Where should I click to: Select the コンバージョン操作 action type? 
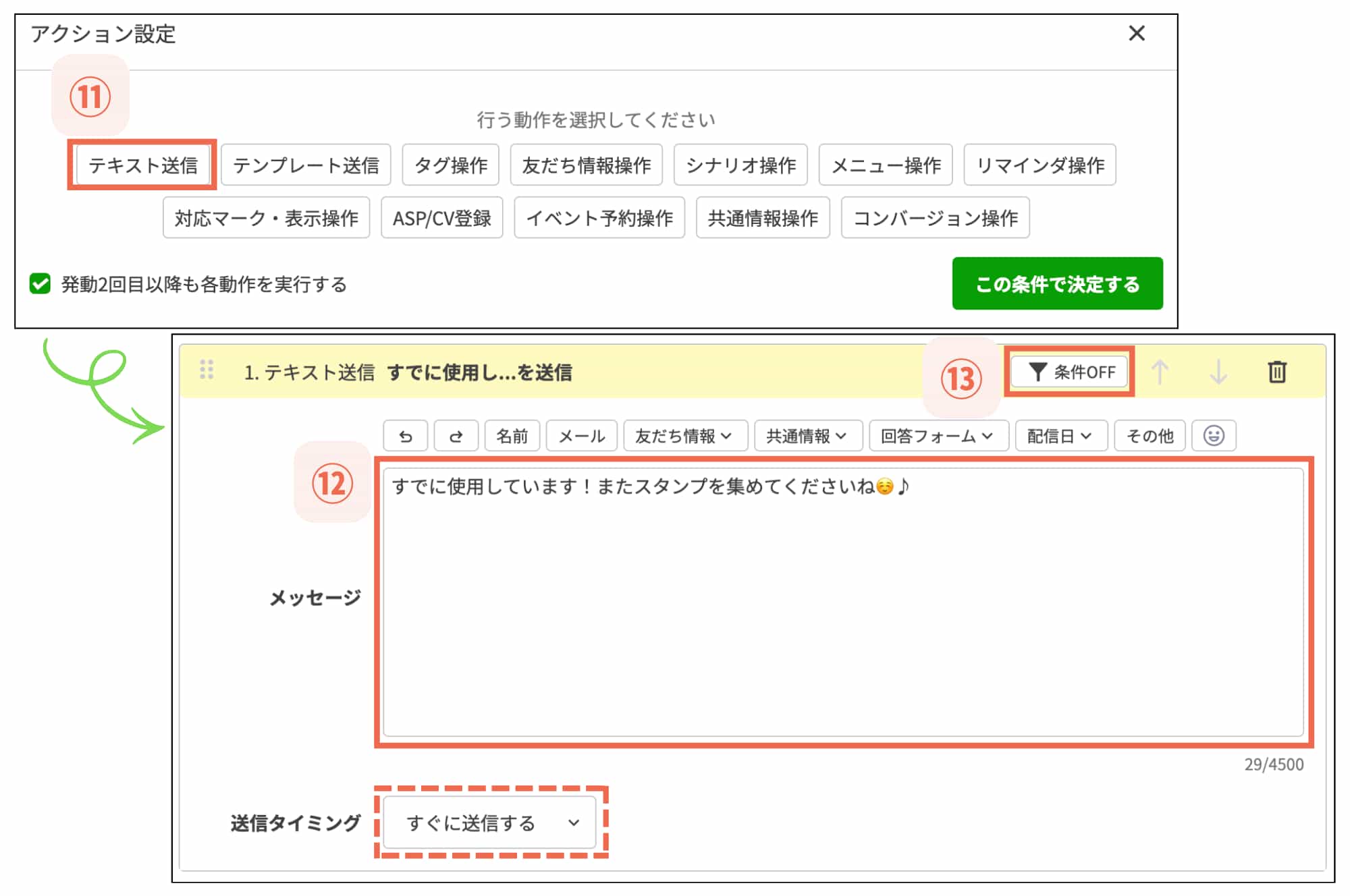click(x=935, y=217)
